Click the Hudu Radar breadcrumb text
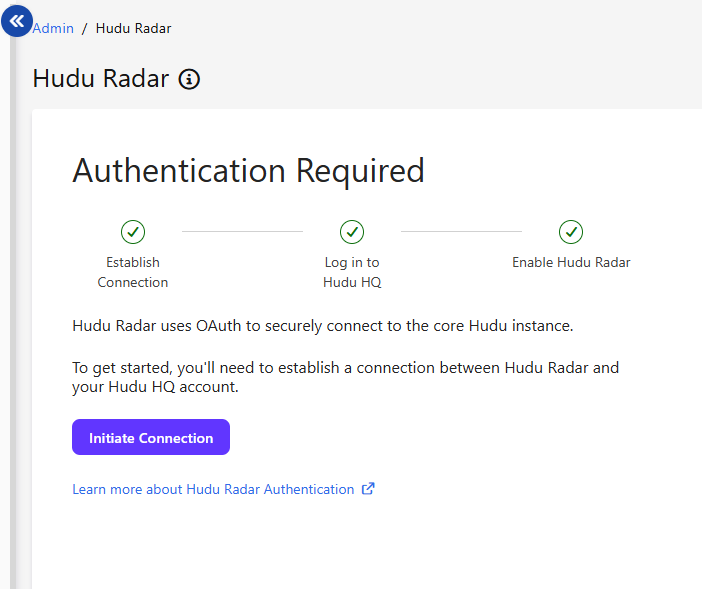This screenshot has height=589, width=702. (133, 28)
